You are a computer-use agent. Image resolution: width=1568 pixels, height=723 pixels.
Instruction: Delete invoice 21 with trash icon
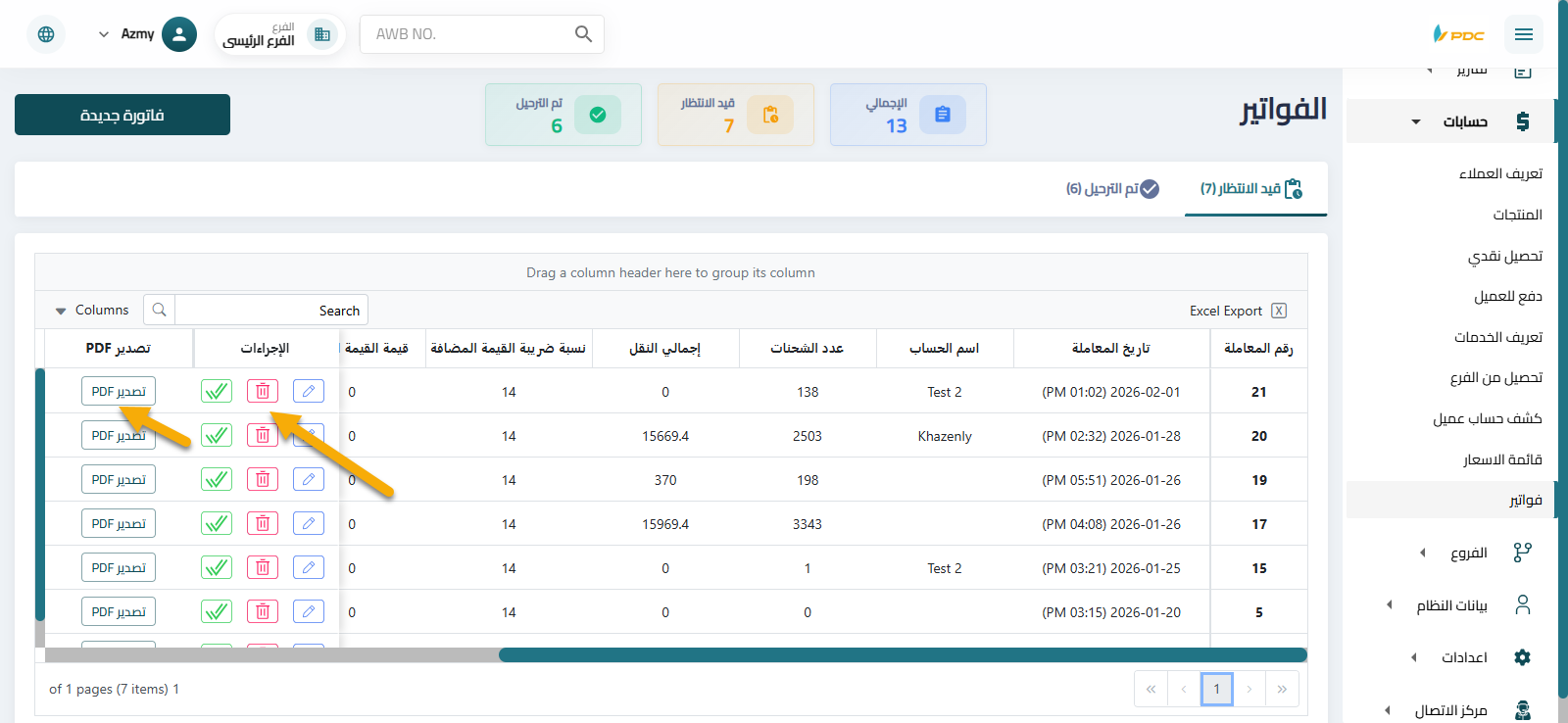[263, 391]
